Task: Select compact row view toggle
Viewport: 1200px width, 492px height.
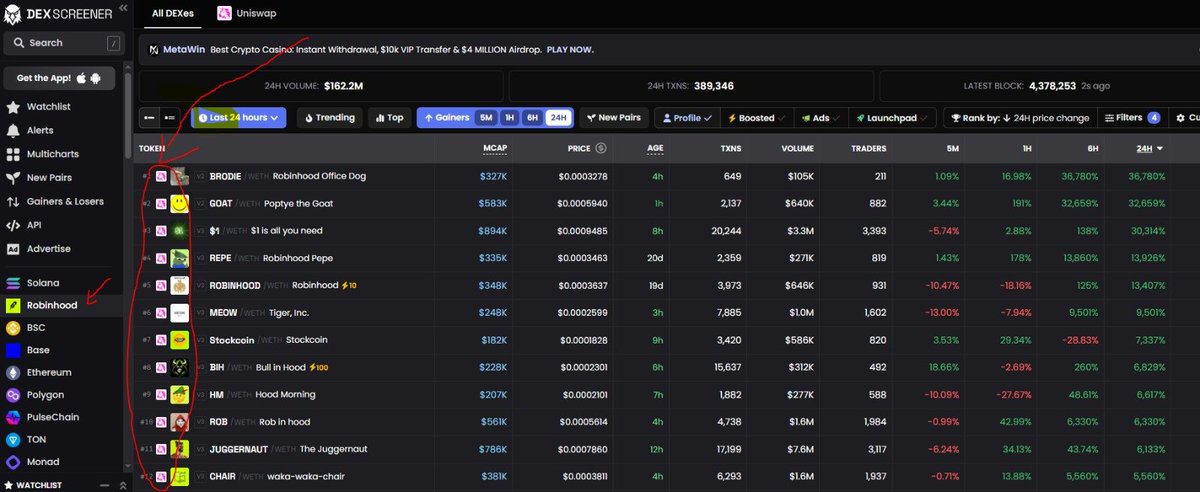Action: click(150, 118)
